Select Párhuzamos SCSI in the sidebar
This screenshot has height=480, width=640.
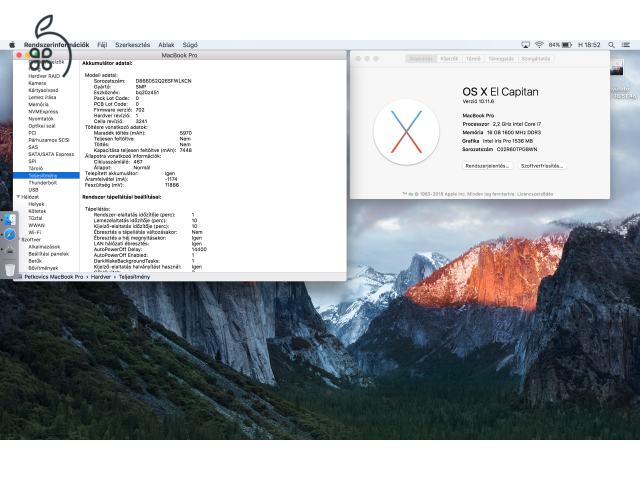click(x=49, y=140)
